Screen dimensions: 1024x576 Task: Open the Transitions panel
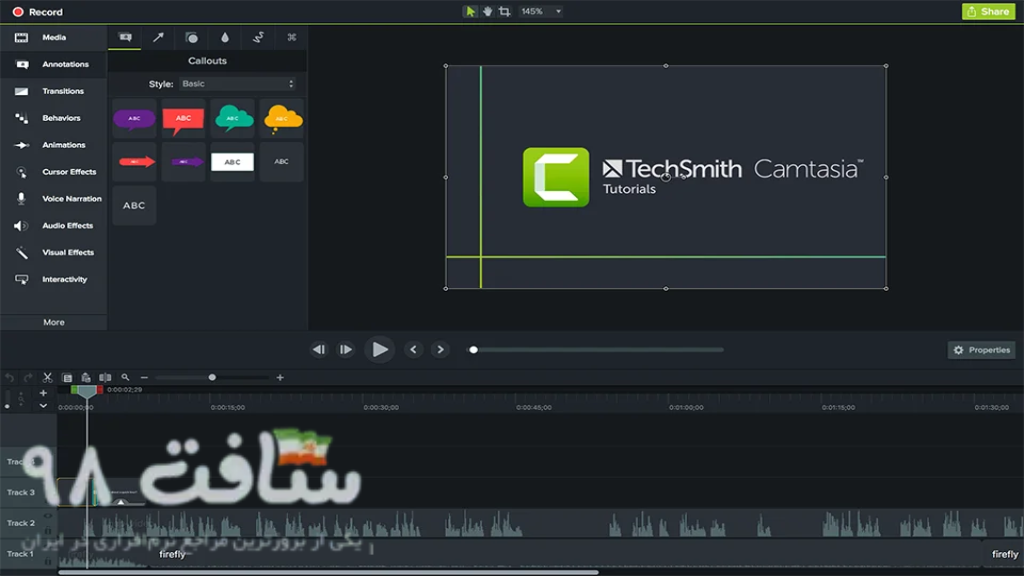pyautogui.click(x=54, y=91)
